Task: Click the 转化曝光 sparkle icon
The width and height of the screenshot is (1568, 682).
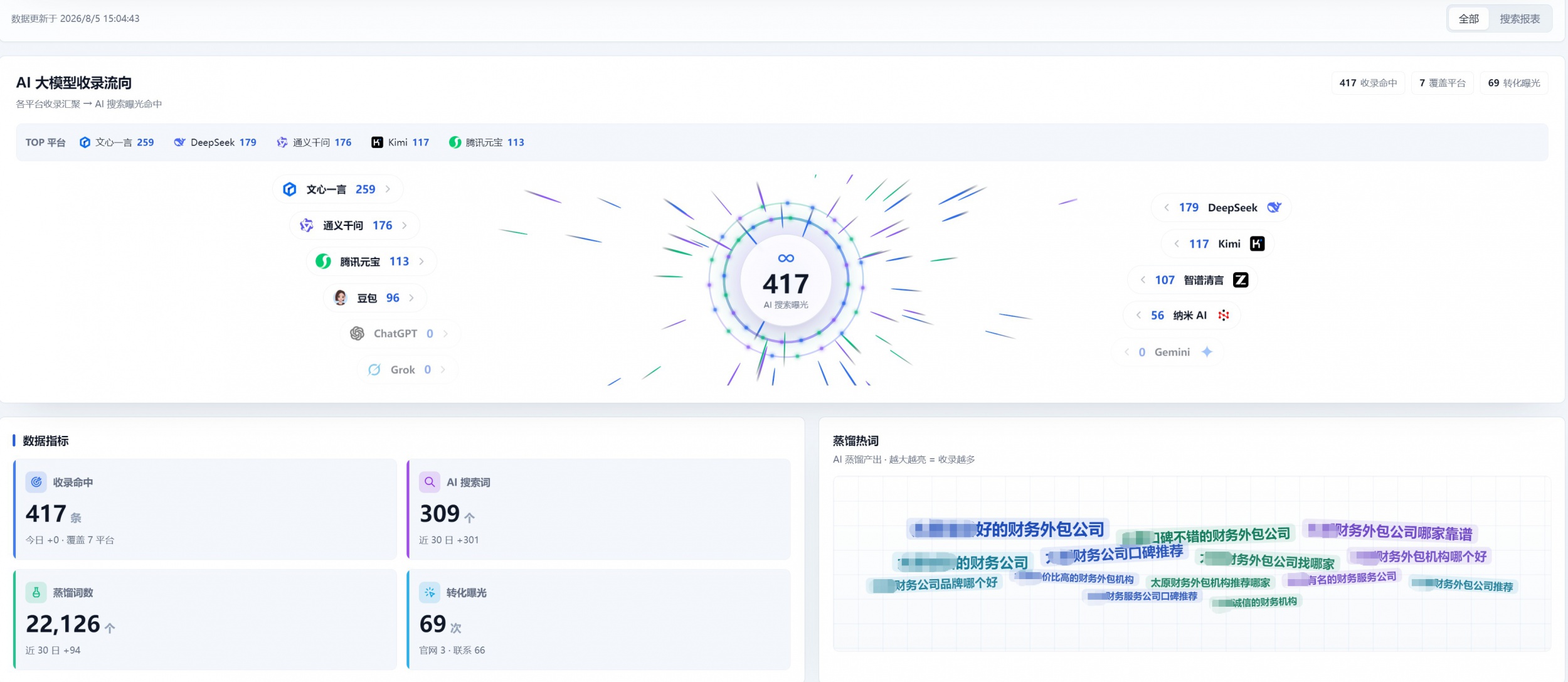Action: [430, 593]
